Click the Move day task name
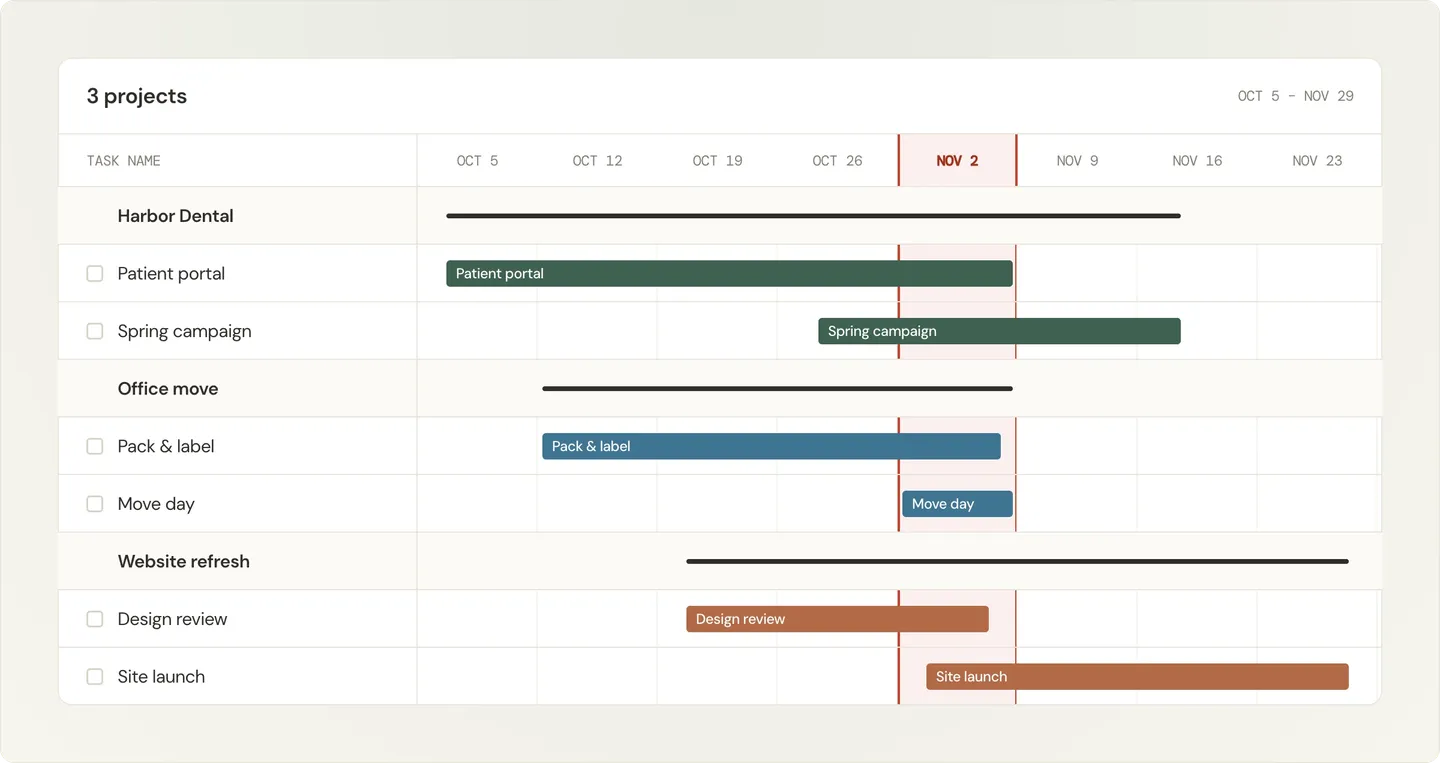Image resolution: width=1440 pixels, height=763 pixels. [156, 504]
